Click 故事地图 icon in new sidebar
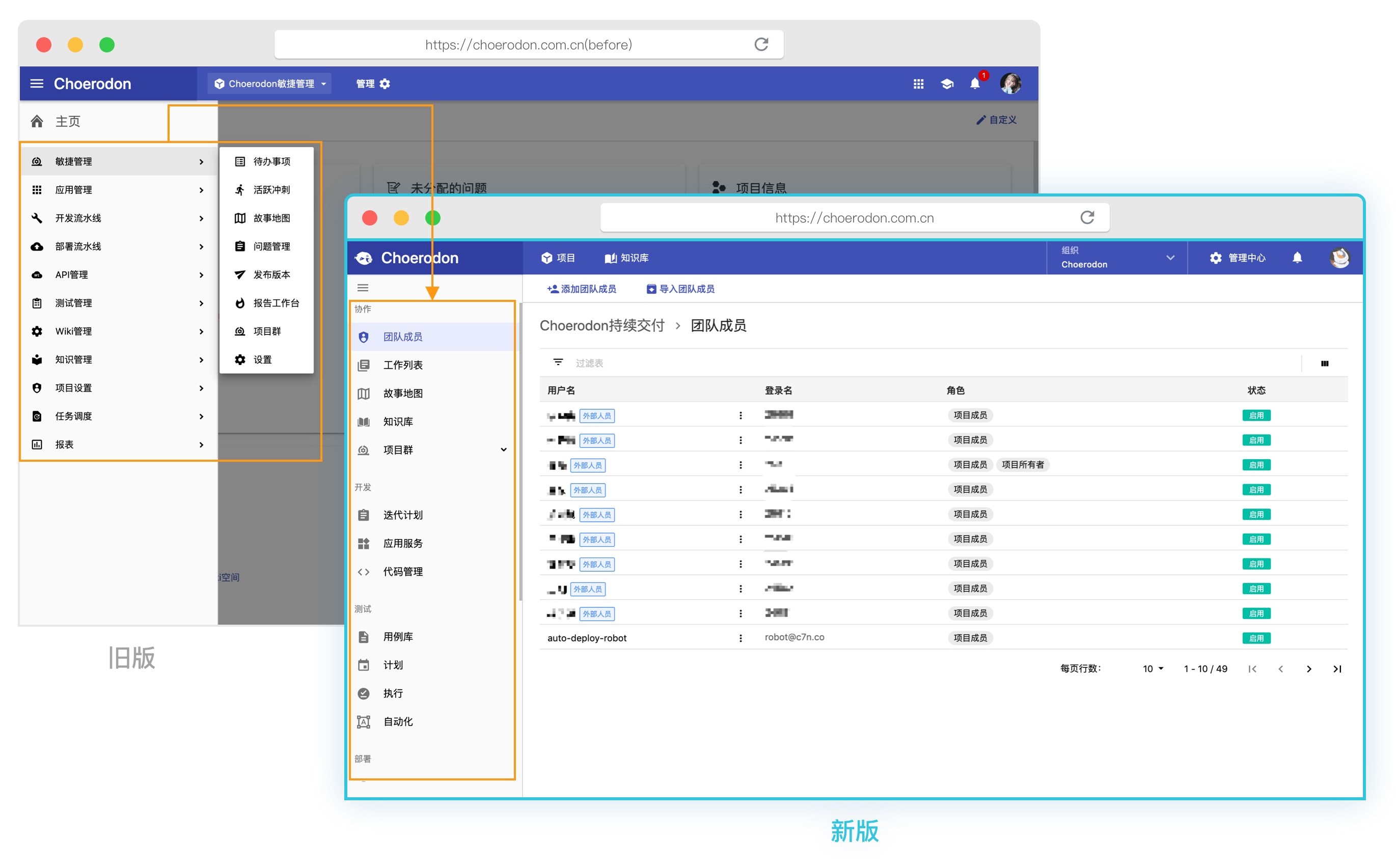Screen dimensions: 1396x868 pos(364,394)
